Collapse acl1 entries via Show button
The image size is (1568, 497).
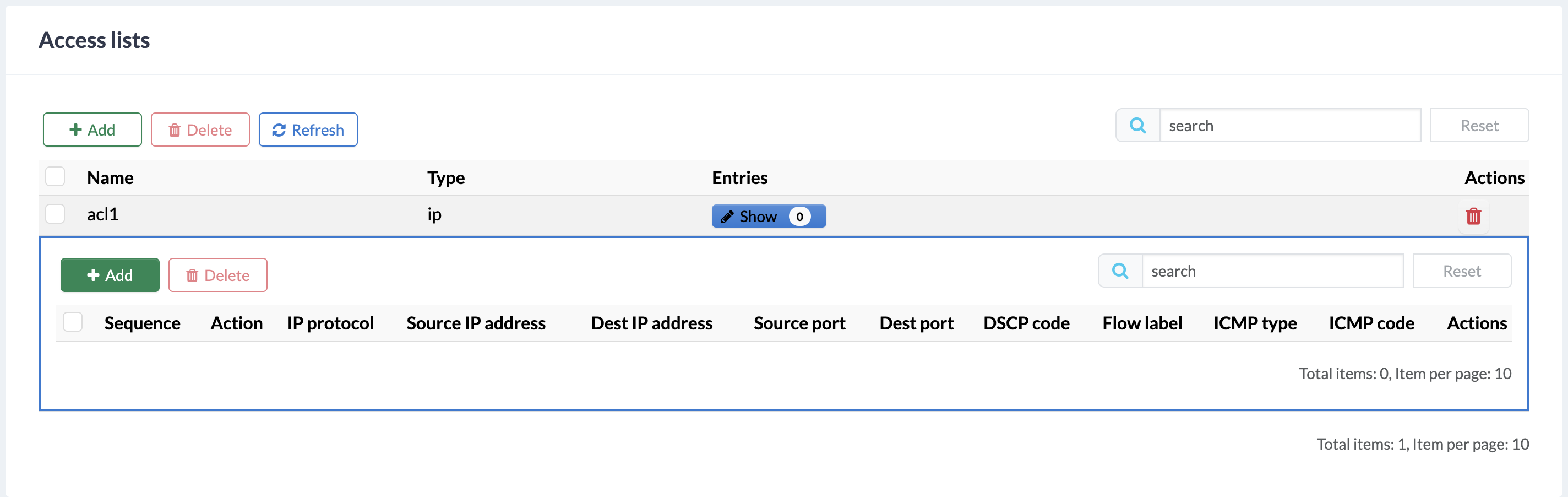pyautogui.click(x=768, y=216)
